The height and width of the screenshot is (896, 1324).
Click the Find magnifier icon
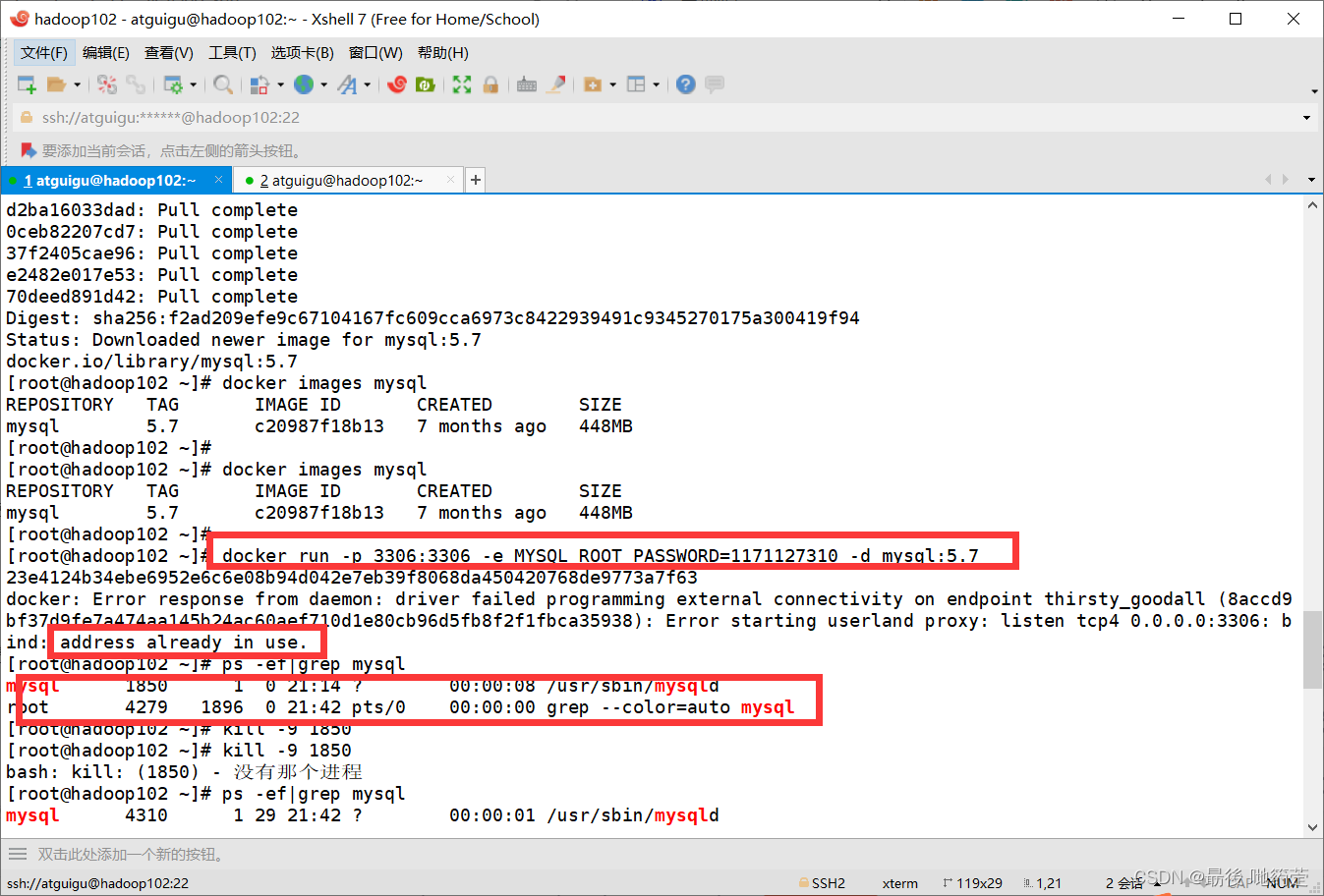(223, 84)
